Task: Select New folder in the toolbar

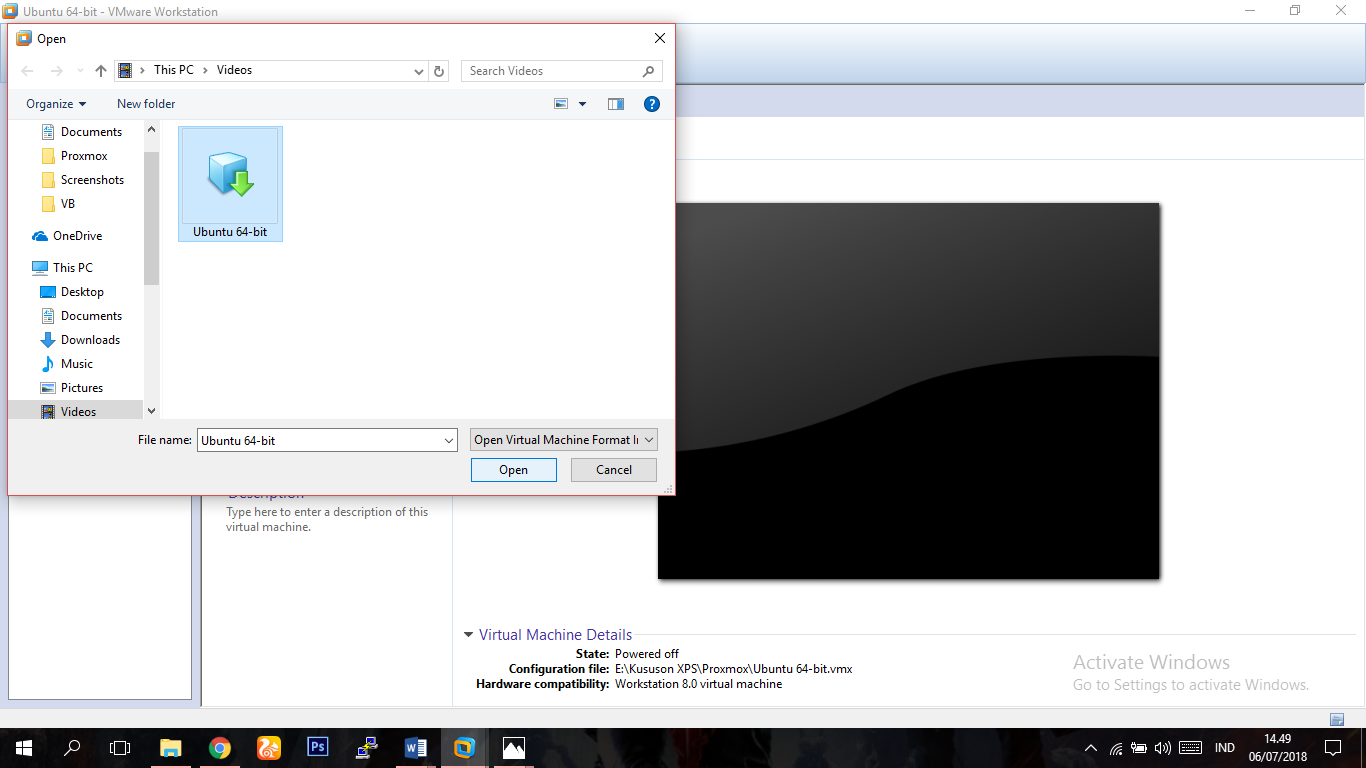Action: pyautogui.click(x=145, y=103)
